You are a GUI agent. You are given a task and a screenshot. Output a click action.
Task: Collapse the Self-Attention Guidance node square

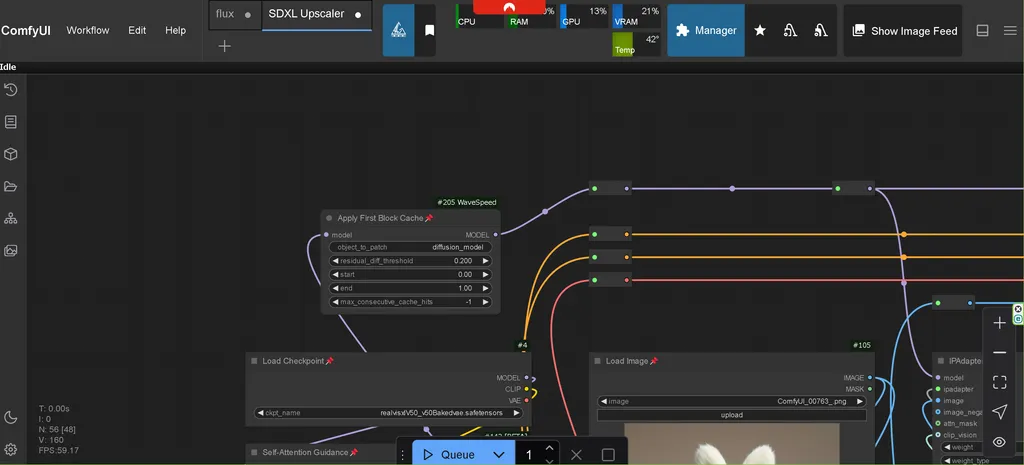pos(254,452)
